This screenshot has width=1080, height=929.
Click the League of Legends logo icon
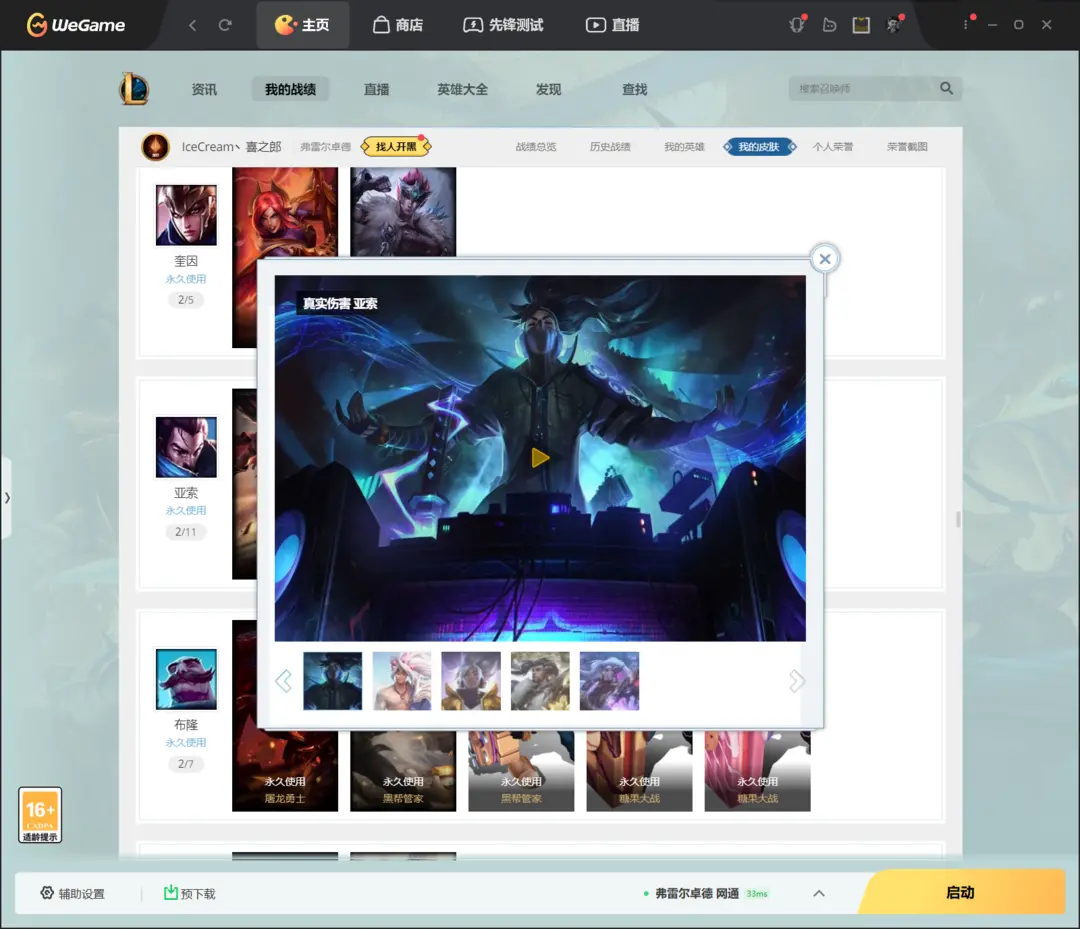(x=134, y=89)
